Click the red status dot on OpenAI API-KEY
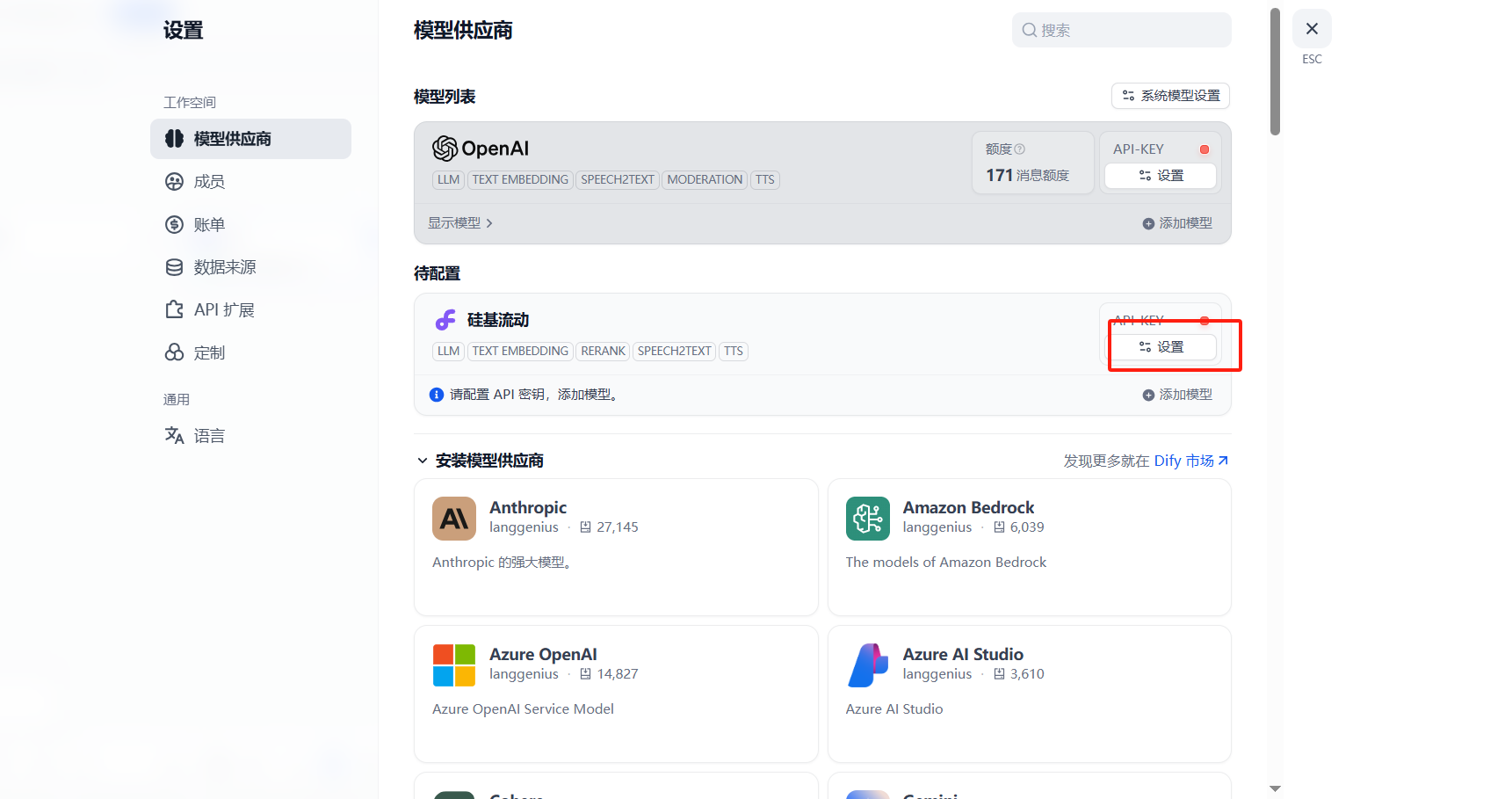This screenshot has width=1512, height=799. pyautogui.click(x=1205, y=149)
